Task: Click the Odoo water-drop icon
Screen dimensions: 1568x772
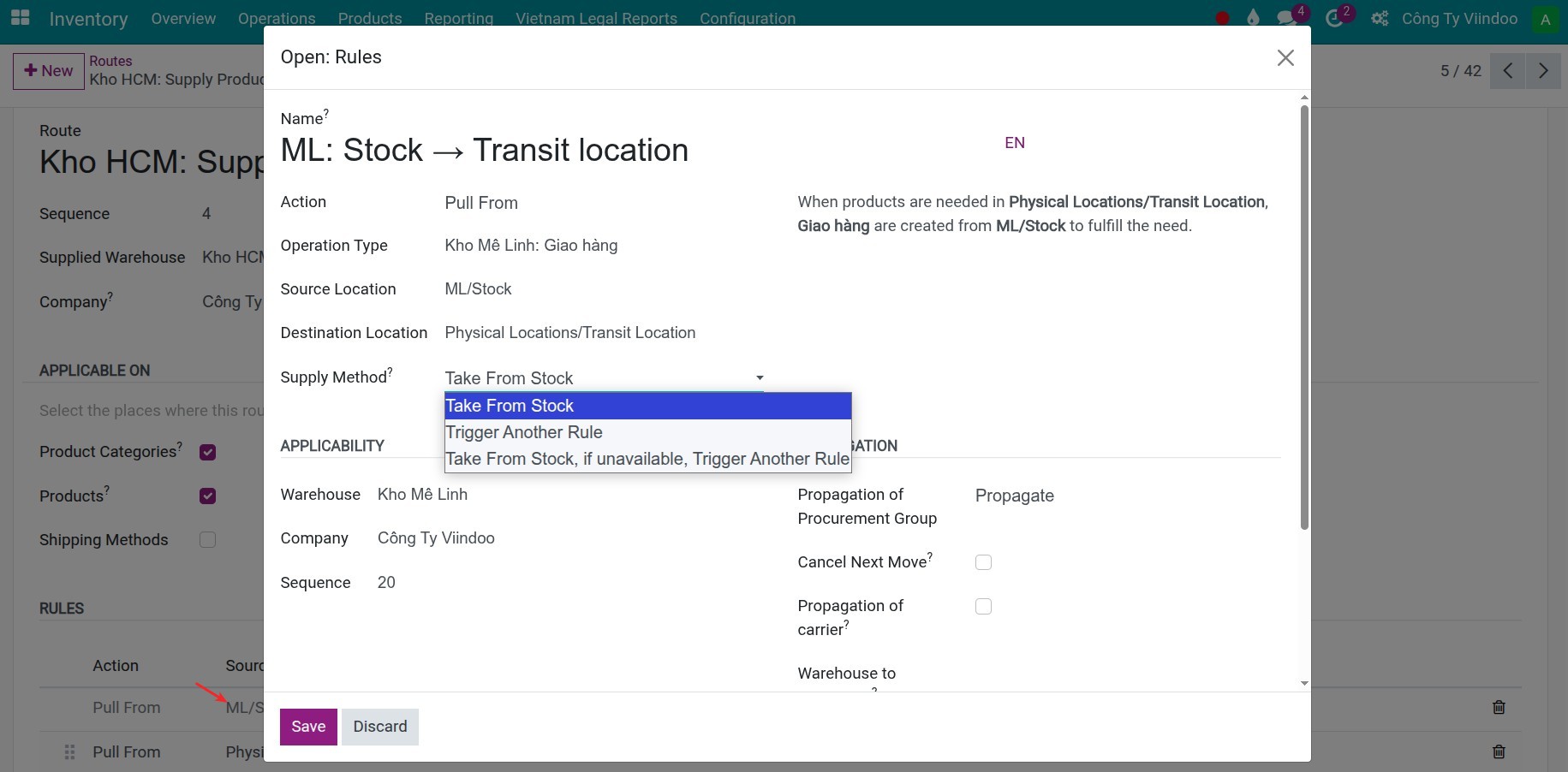Action: tap(1253, 16)
